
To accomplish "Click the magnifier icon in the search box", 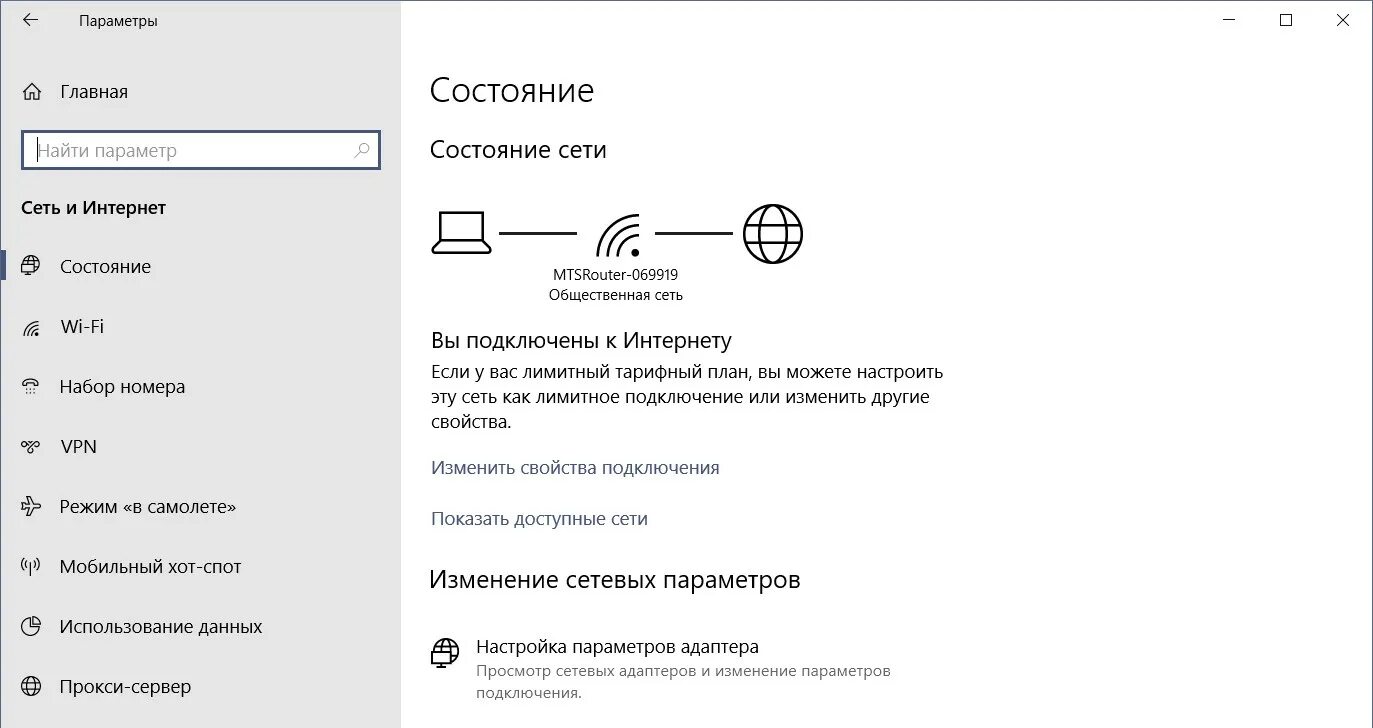I will (x=361, y=150).
